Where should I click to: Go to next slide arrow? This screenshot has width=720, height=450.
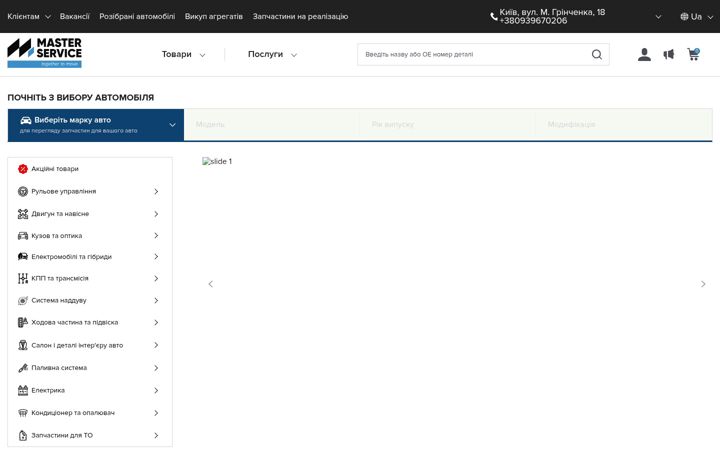(703, 284)
